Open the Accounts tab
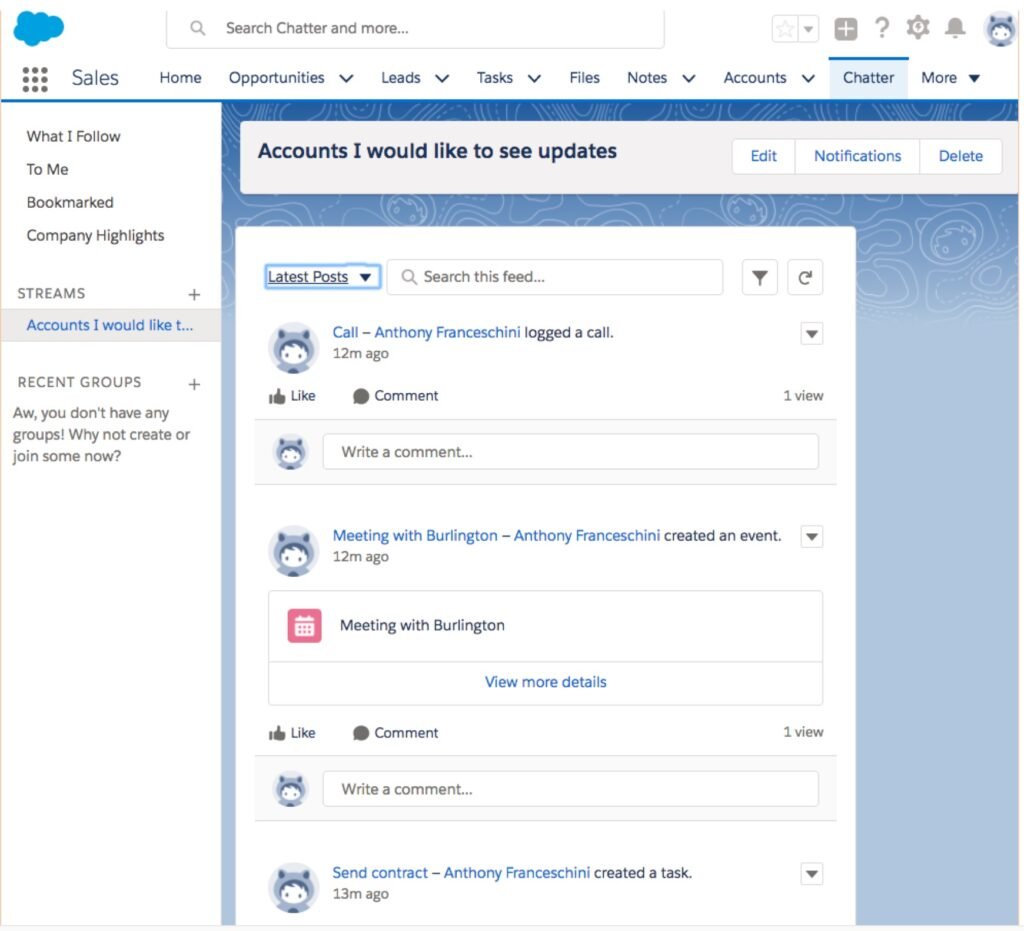This screenshot has height=931, width=1024. click(754, 78)
